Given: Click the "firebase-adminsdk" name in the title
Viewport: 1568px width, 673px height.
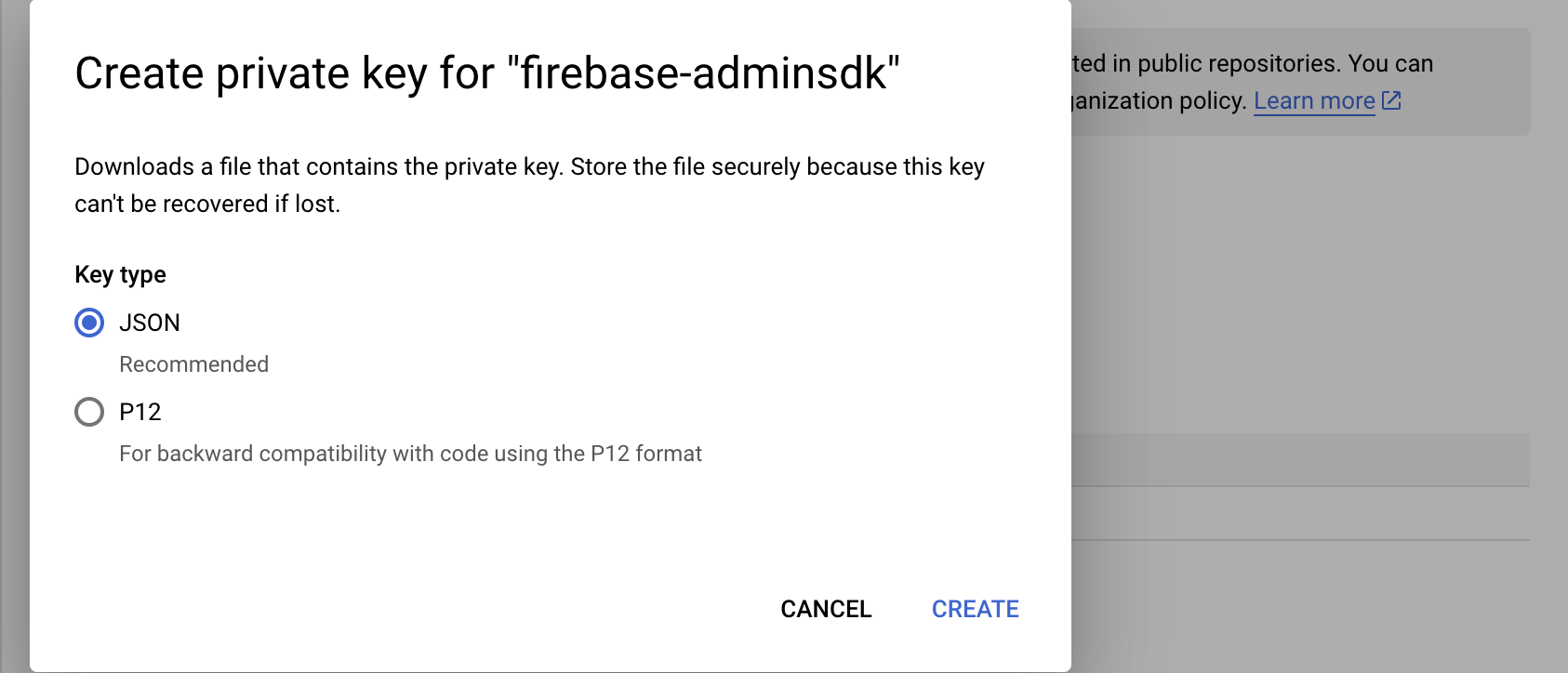Looking at the screenshot, I should [703, 73].
